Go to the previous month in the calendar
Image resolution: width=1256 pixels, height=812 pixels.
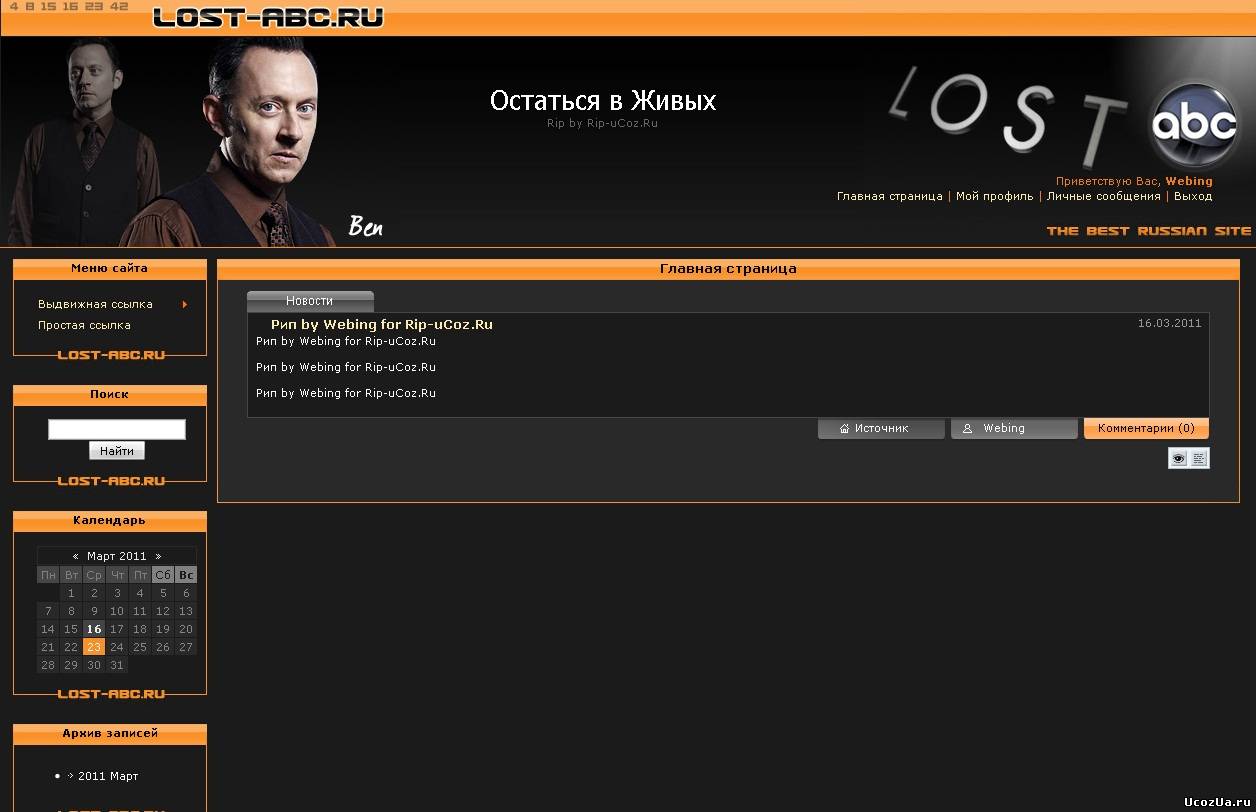pos(76,556)
